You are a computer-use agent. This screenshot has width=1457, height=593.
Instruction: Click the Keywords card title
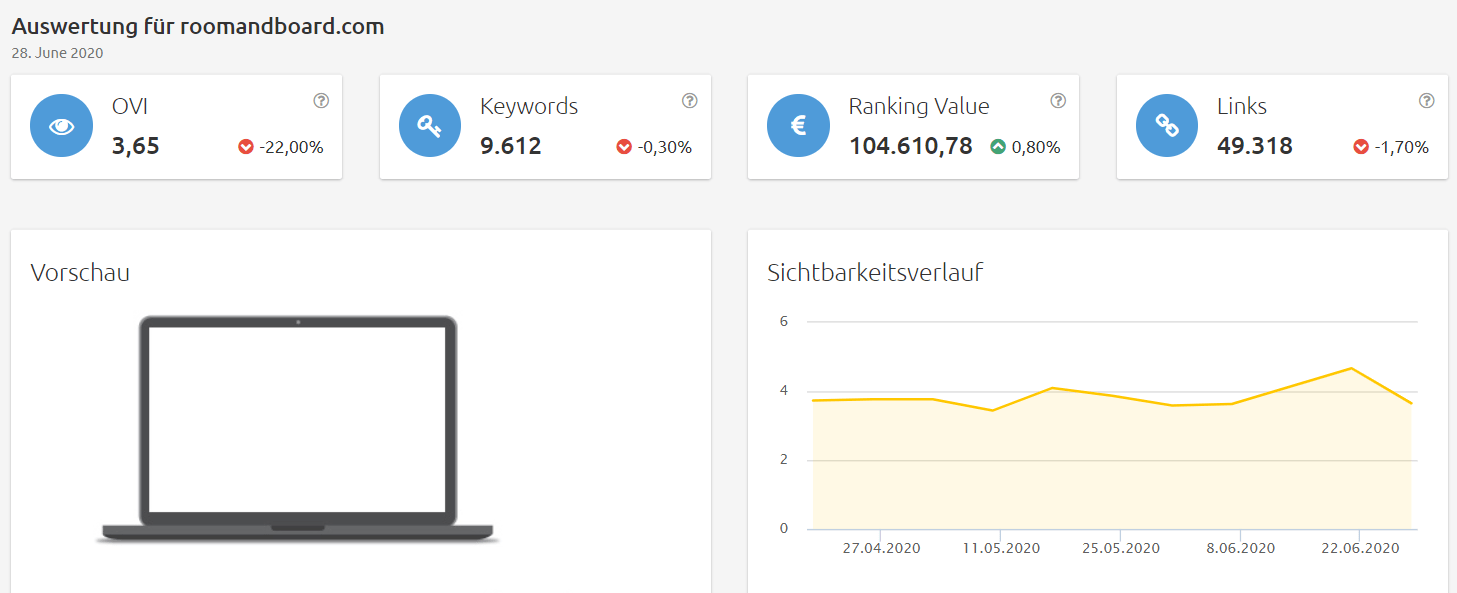[529, 106]
